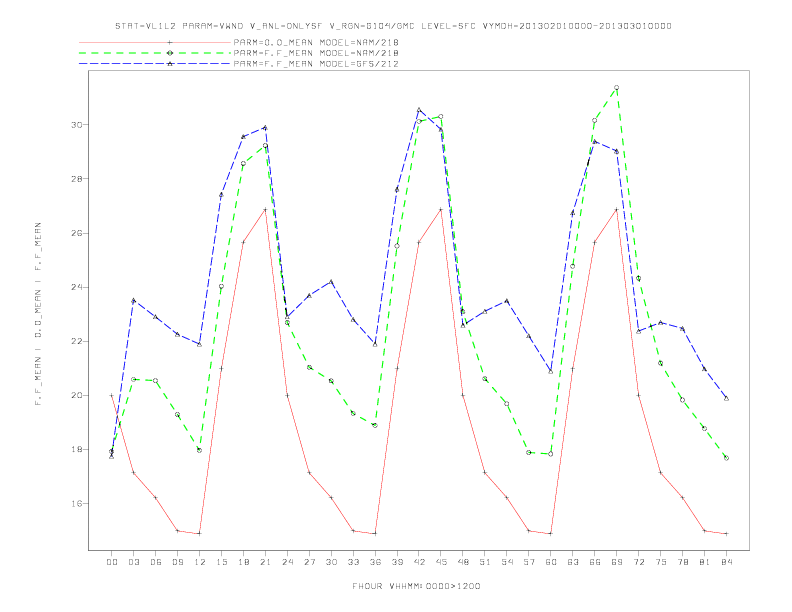Click the green circle marker at hour 84

[726, 458]
